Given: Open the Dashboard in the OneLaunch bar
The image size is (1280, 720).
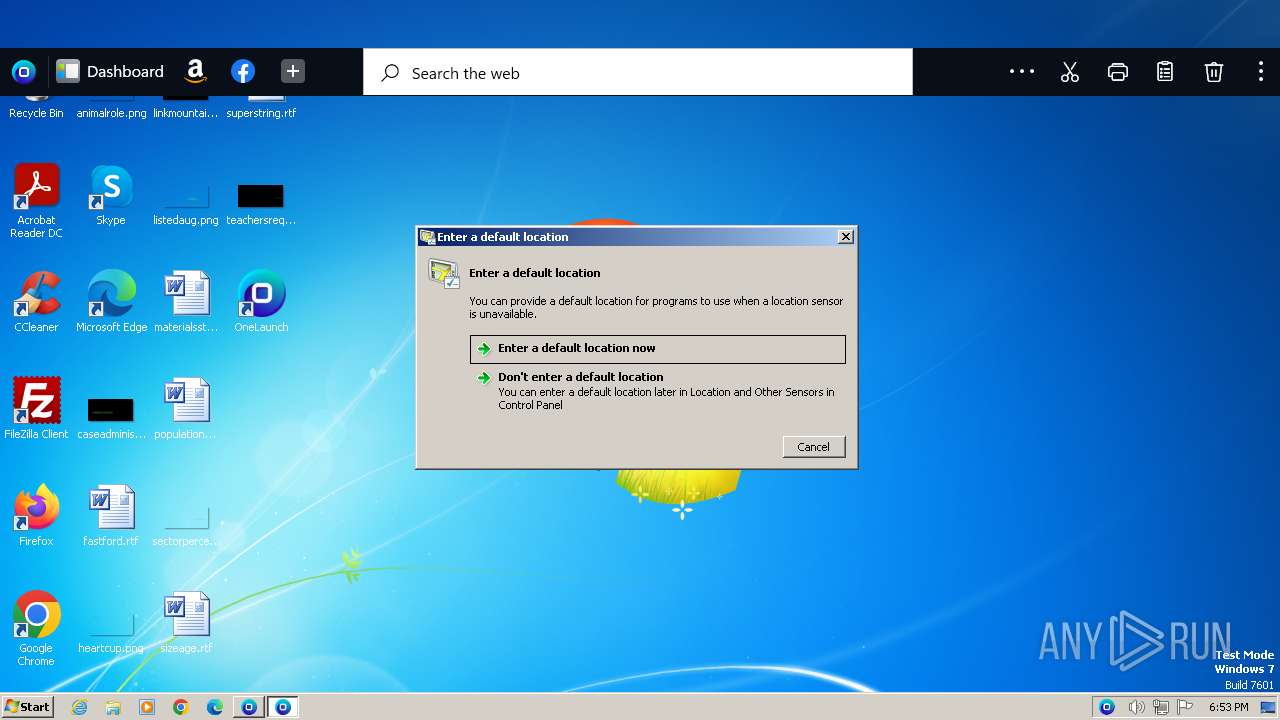Looking at the screenshot, I should tap(110, 72).
